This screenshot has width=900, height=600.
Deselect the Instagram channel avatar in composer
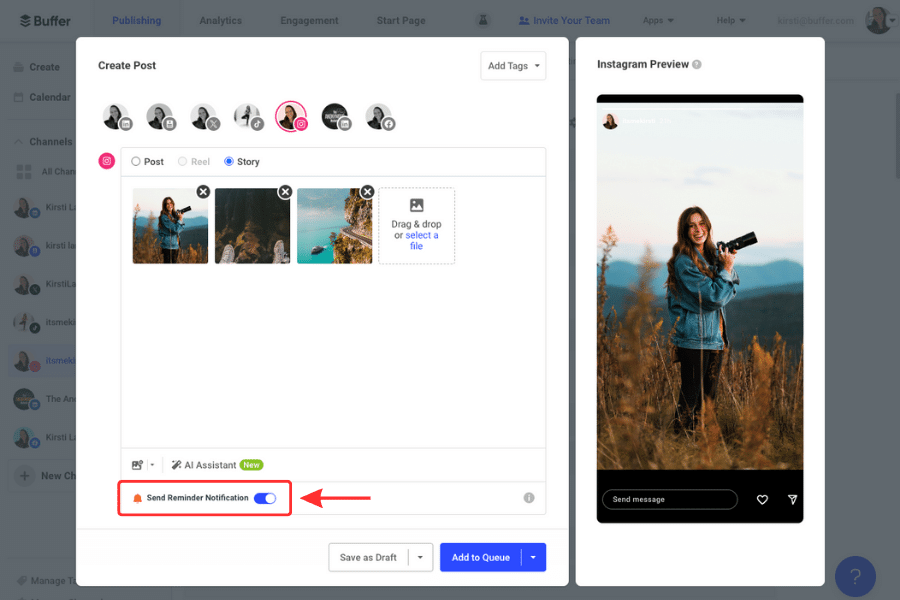(x=292, y=117)
